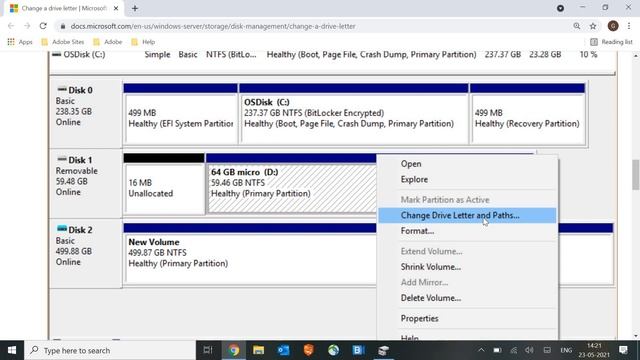Choose Shrink Volume in the context menu
The width and height of the screenshot is (640, 360).
(467, 267)
